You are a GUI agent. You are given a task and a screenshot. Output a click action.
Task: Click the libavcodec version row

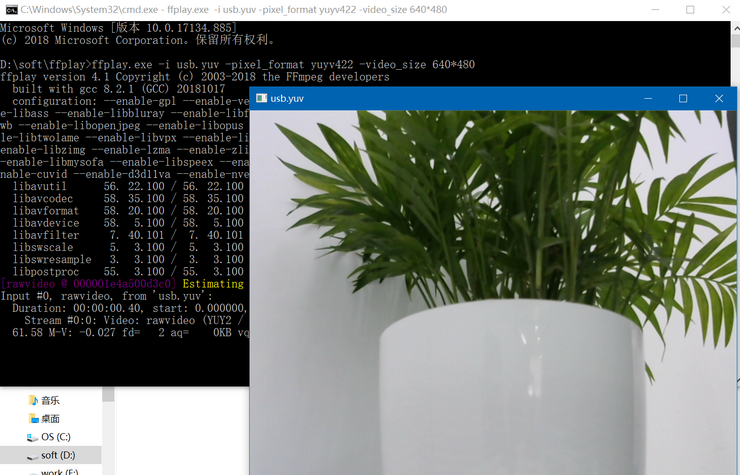[x=128, y=199]
